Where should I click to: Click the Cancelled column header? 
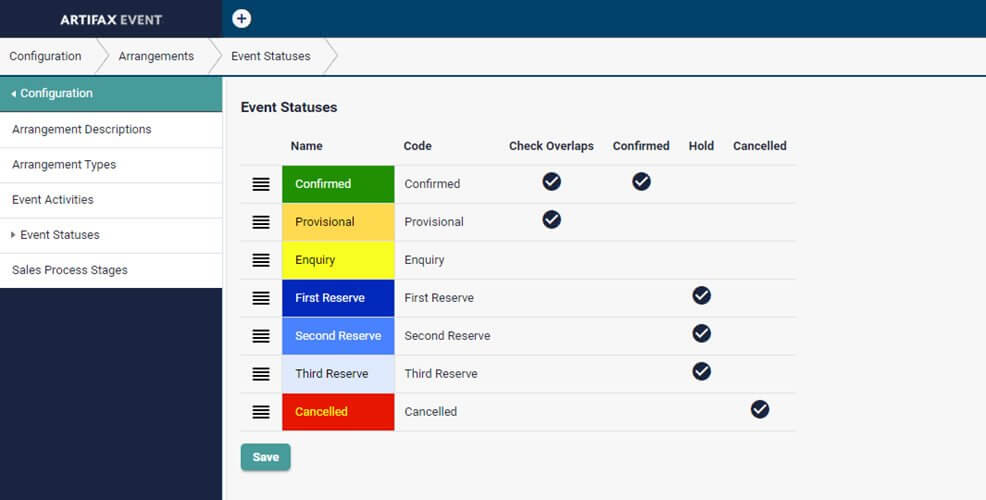point(760,146)
